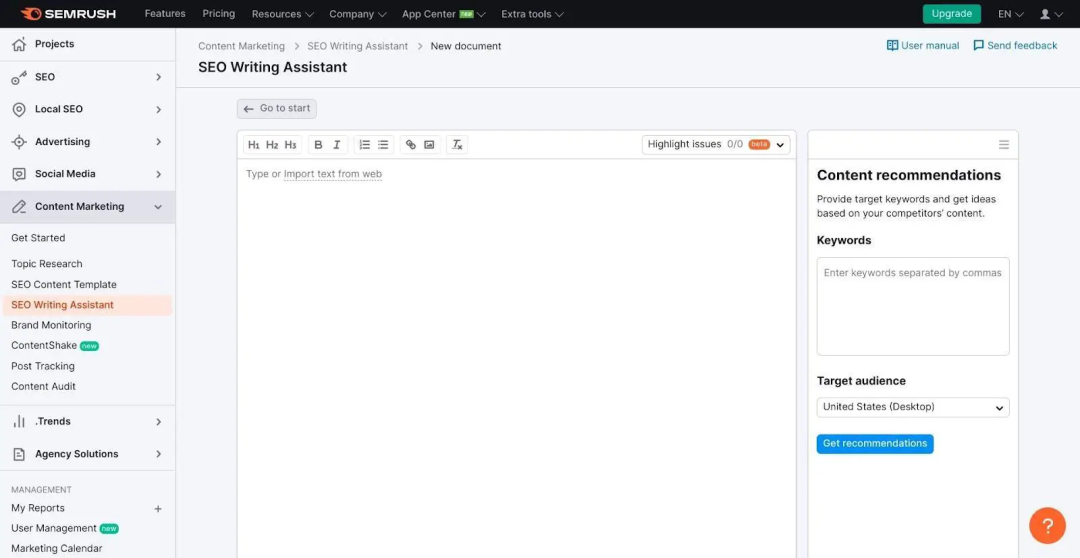1080x558 pixels.
Task: Toggle italic text formatting
Action: 337,145
